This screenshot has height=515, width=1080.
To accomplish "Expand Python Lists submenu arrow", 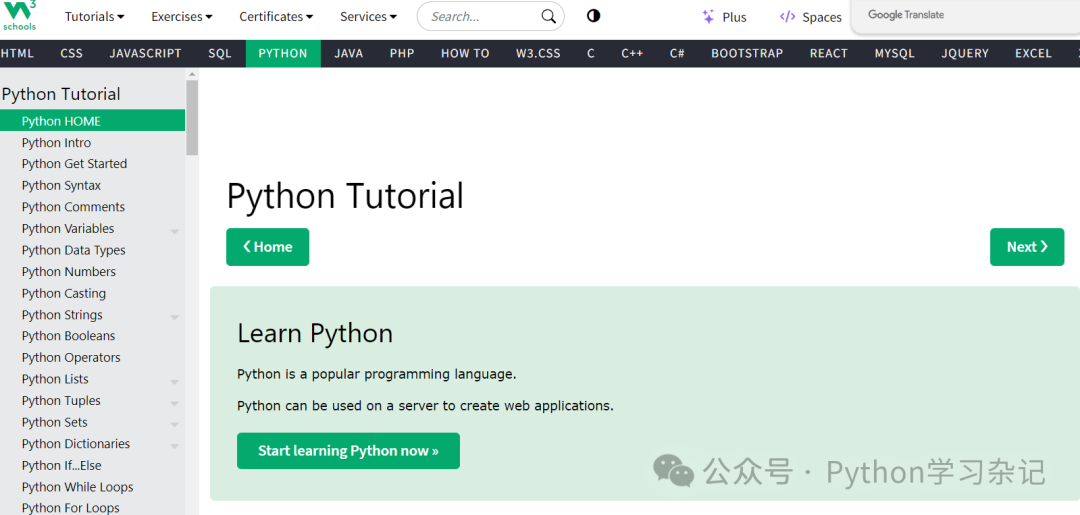I will coord(174,381).
